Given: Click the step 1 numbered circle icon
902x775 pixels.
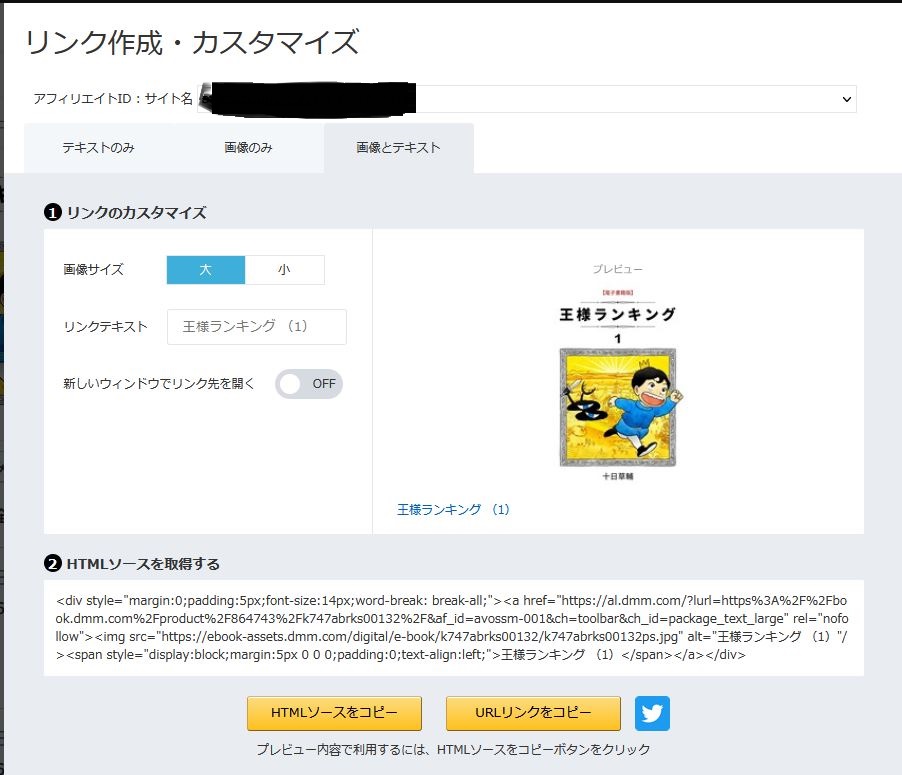Looking at the screenshot, I should coord(52,212).
